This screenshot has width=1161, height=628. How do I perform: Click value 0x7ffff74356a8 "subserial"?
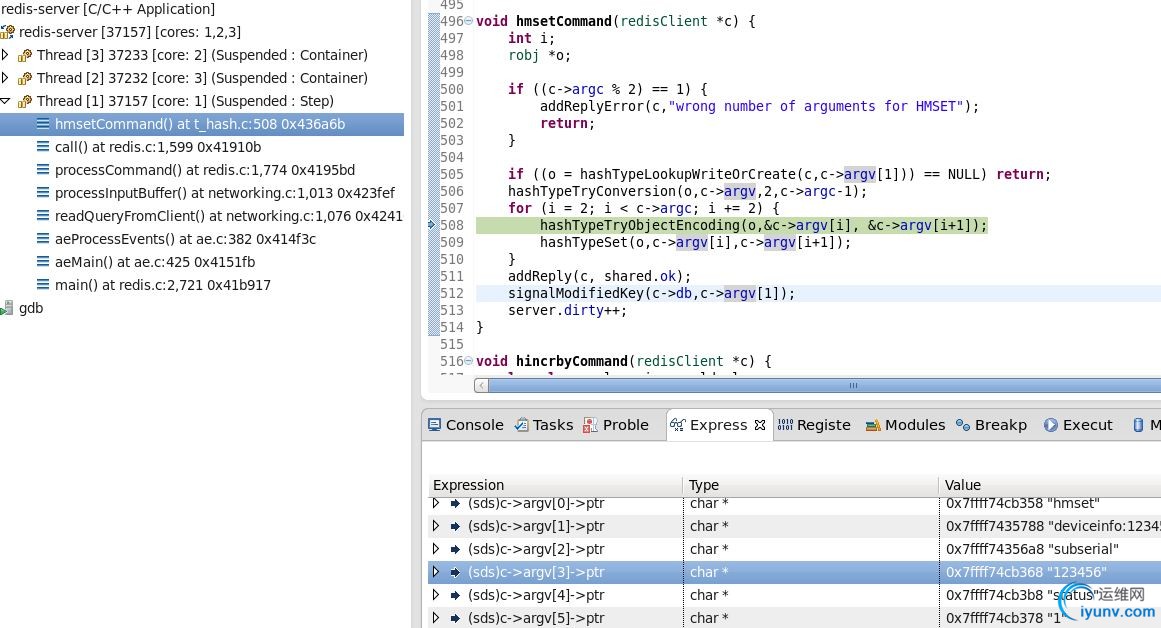tap(1032, 549)
